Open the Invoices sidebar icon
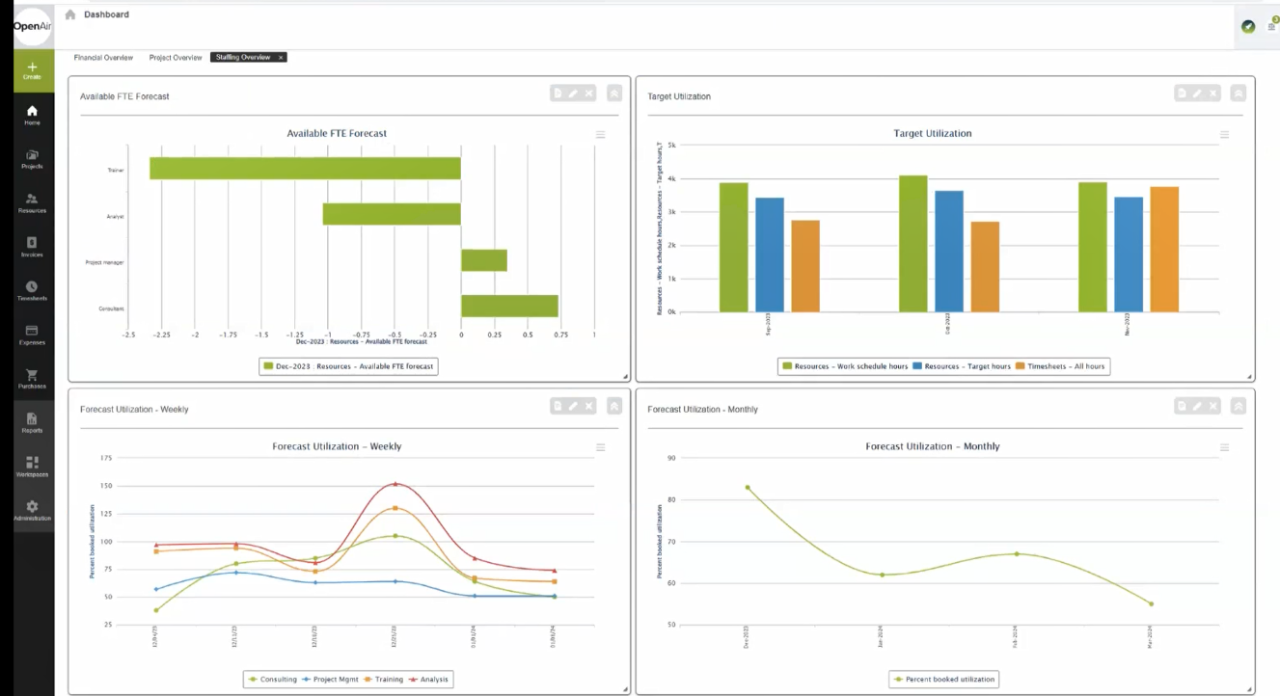1280x696 pixels. [32, 247]
